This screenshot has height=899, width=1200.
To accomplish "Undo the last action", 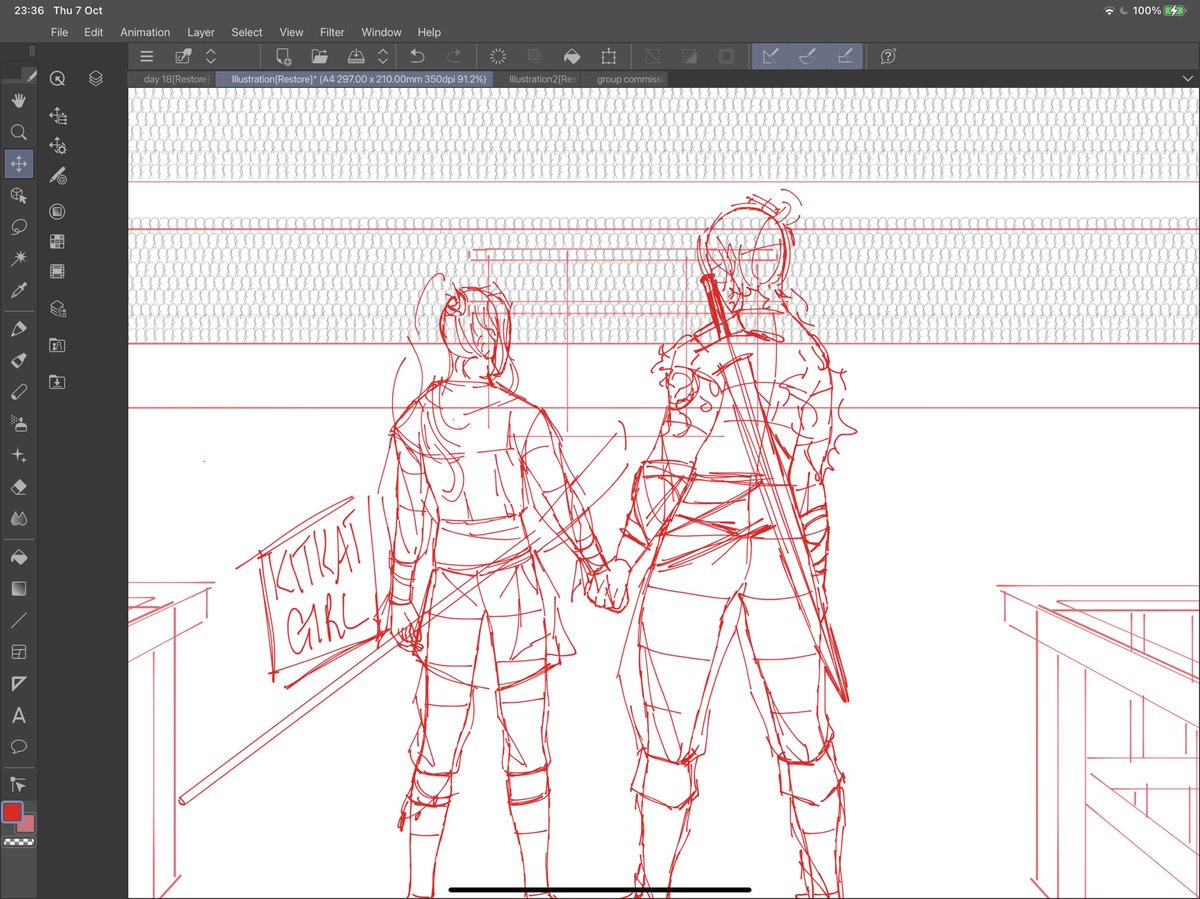I will pos(418,57).
